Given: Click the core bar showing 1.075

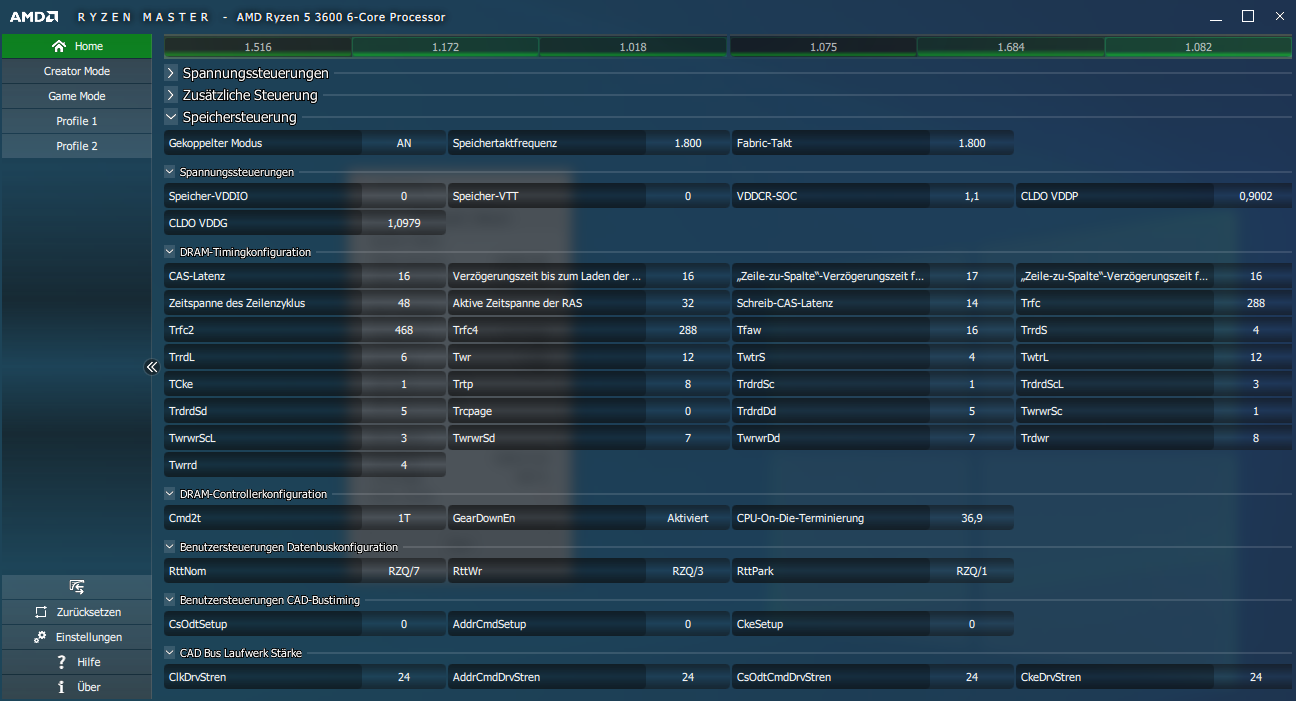Looking at the screenshot, I should [823, 47].
